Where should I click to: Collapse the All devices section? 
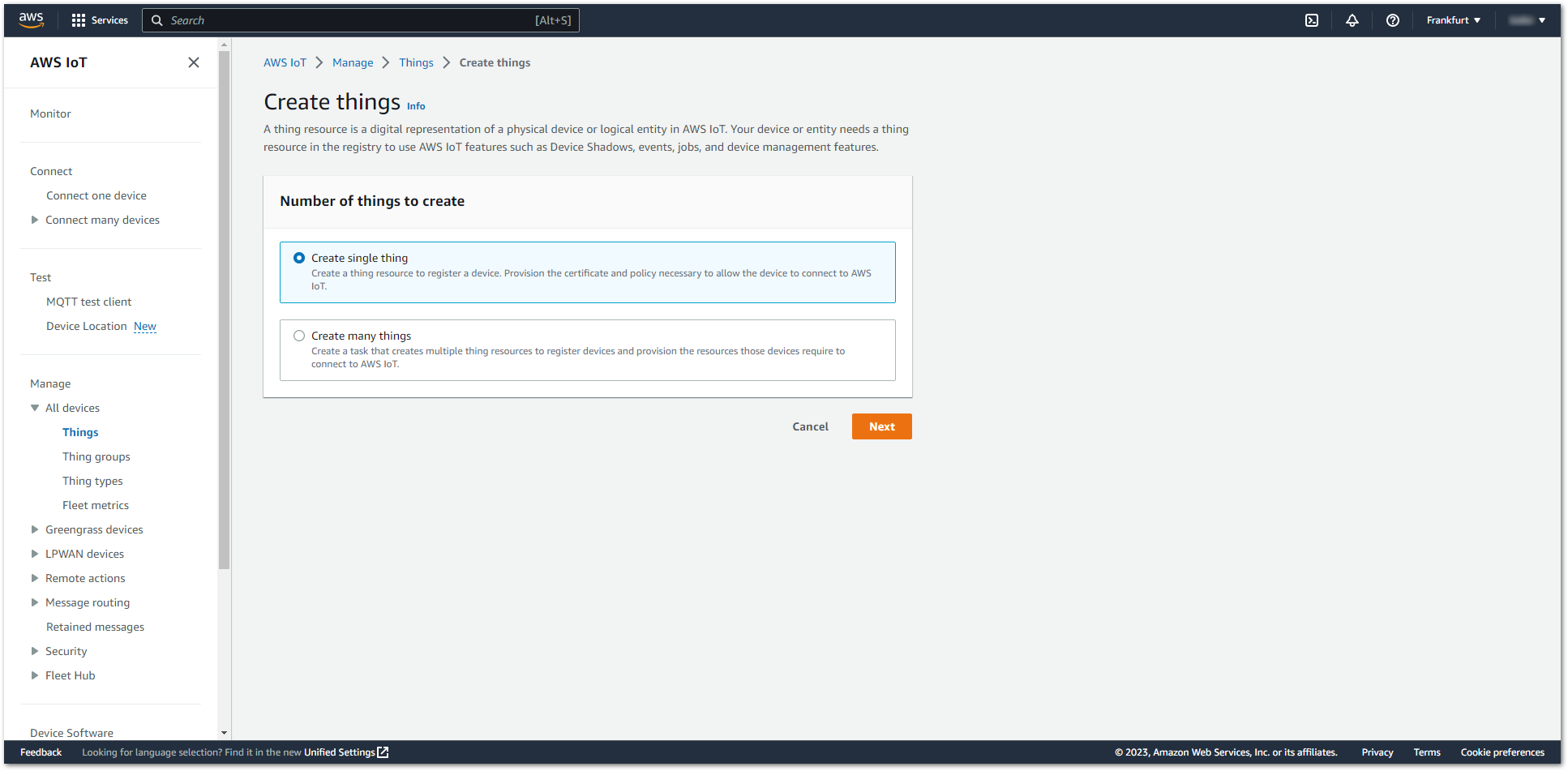point(35,408)
